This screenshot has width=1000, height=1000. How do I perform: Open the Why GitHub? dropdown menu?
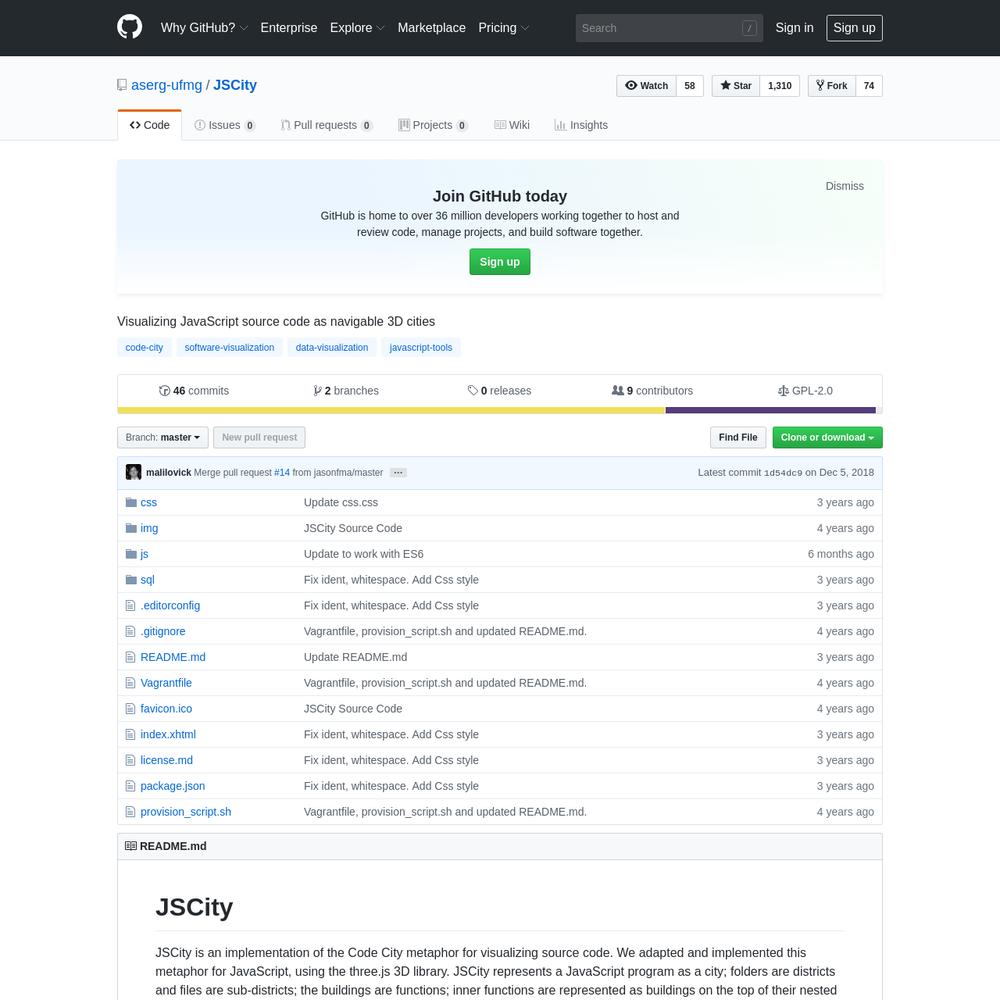(x=204, y=27)
